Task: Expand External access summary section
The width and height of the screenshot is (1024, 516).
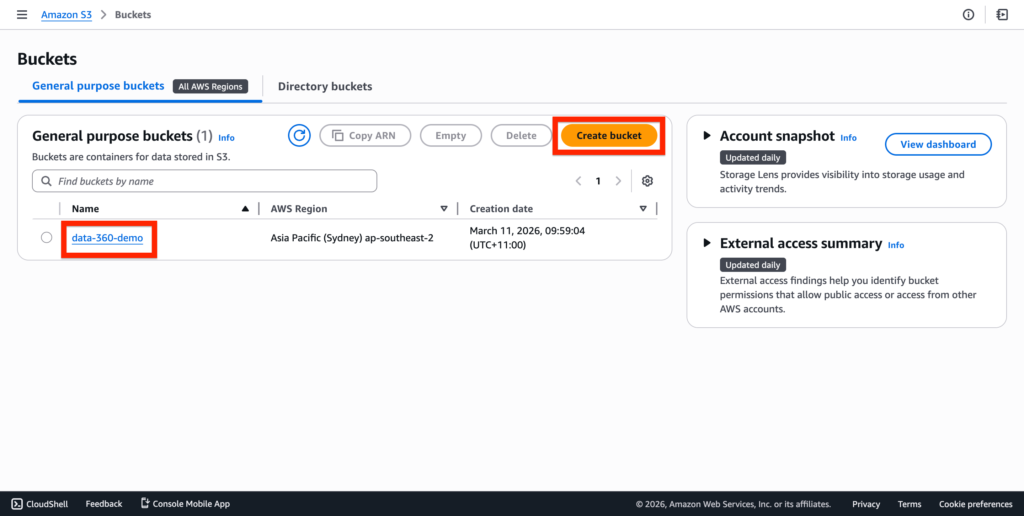Action: click(708, 243)
